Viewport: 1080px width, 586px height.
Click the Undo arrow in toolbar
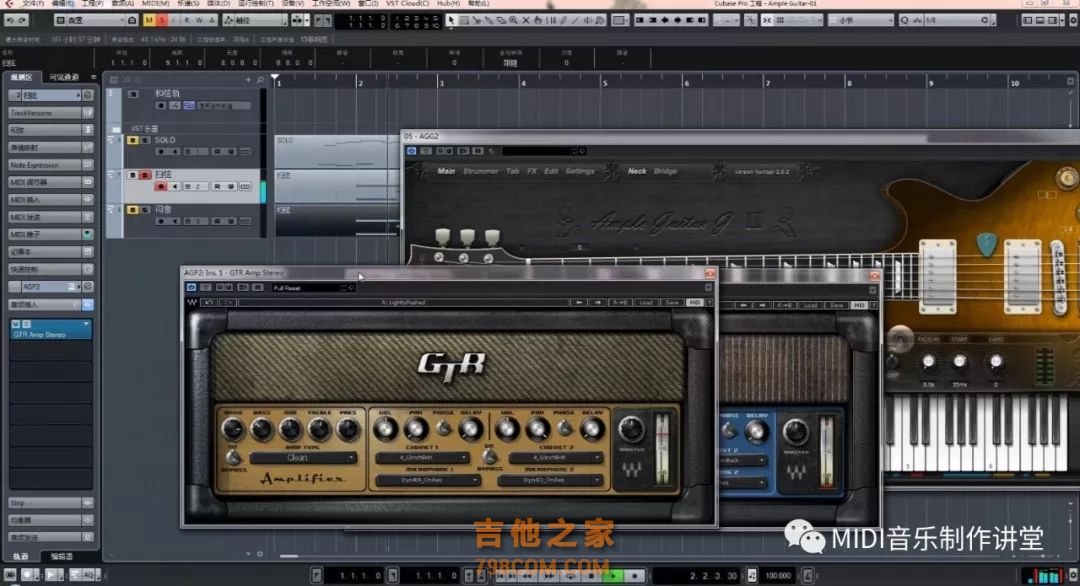coord(10,20)
